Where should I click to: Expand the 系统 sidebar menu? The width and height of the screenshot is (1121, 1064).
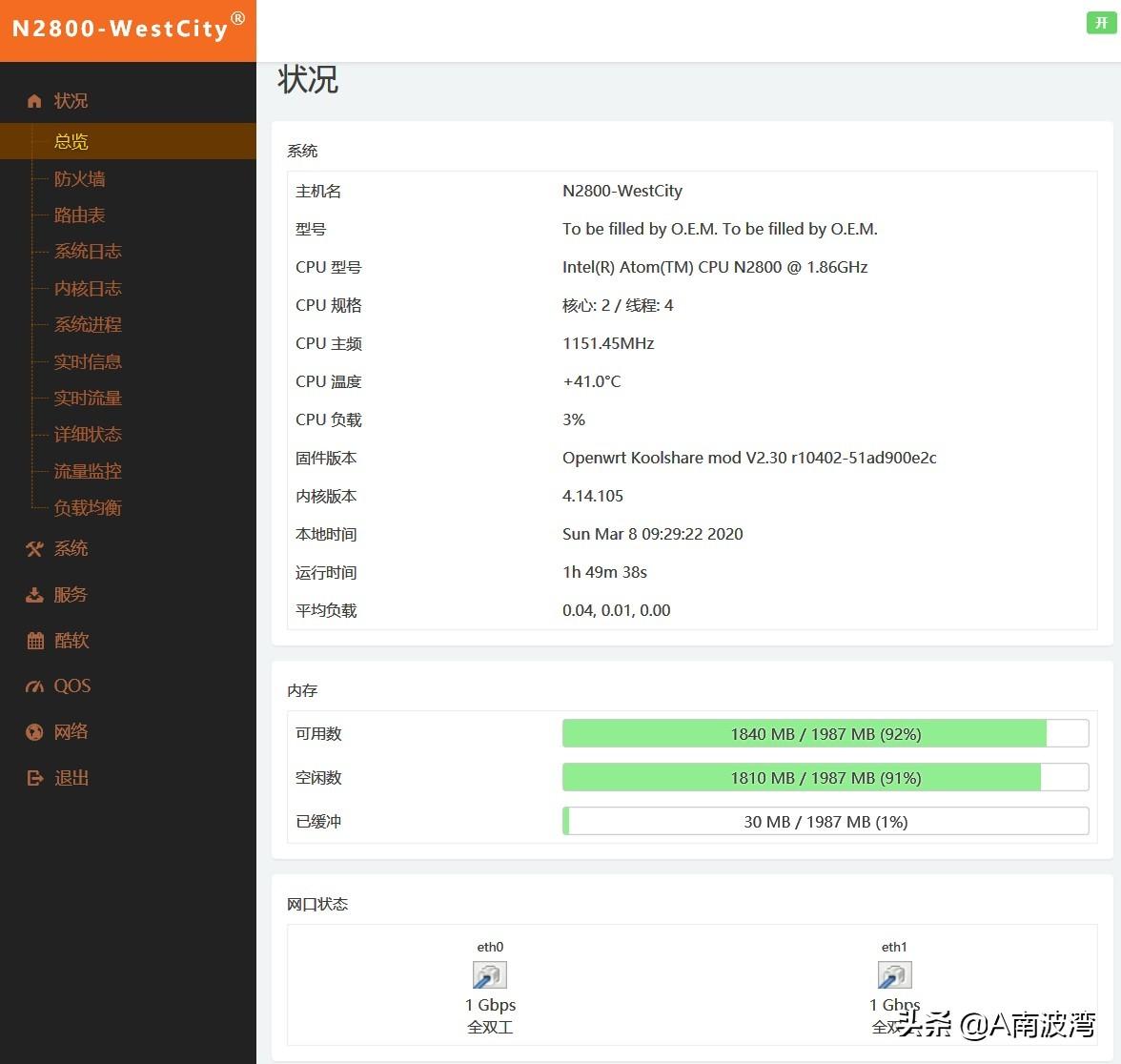tap(71, 549)
